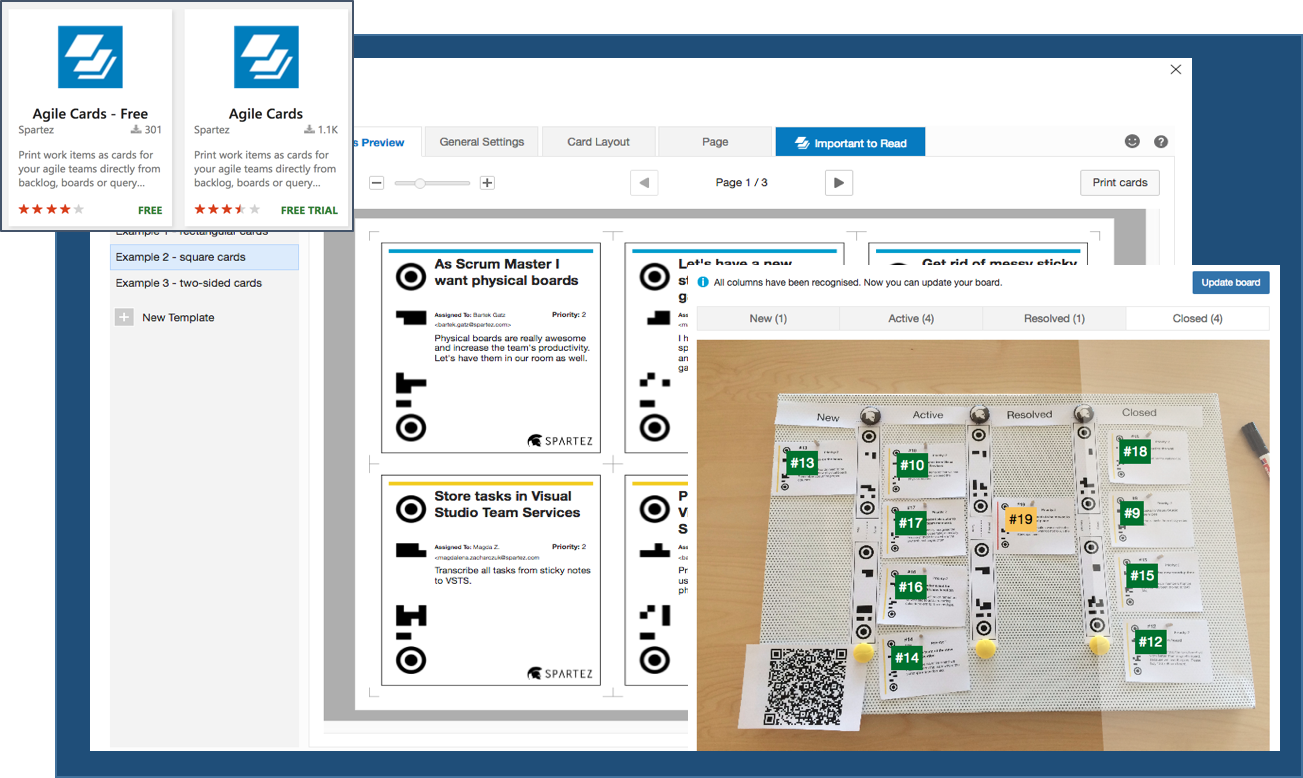This screenshot has width=1303, height=778.
Task: Open the Card Layout tab
Action: pos(598,141)
